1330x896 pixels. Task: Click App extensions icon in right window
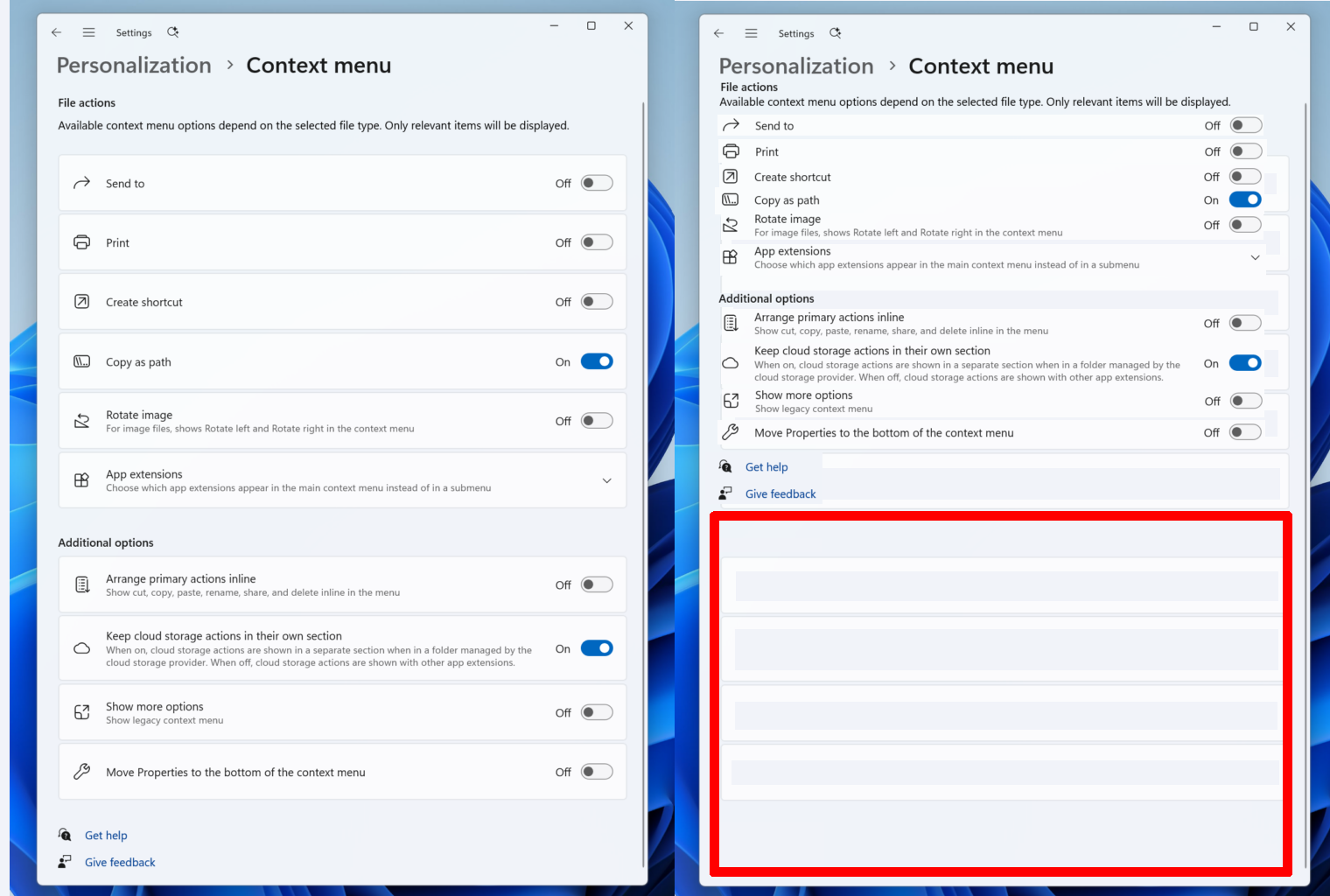[730, 257]
